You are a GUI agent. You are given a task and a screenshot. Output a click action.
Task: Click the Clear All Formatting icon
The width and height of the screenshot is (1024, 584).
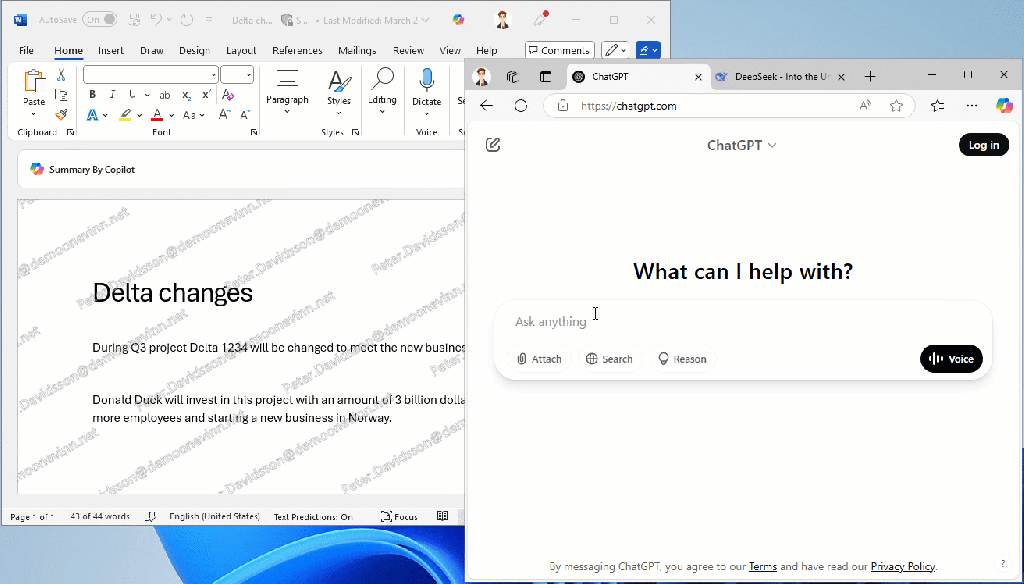pyautogui.click(x=228, y=95)
